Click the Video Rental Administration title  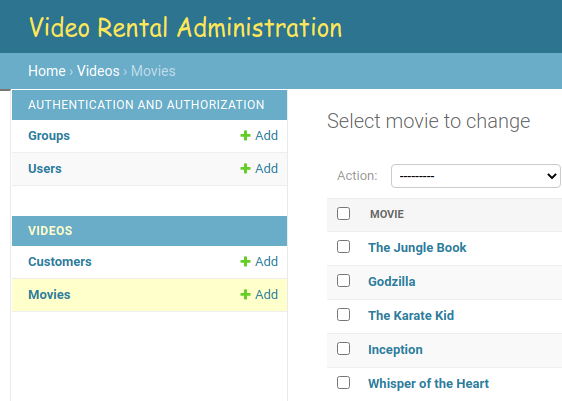click(x=185, y=27)
